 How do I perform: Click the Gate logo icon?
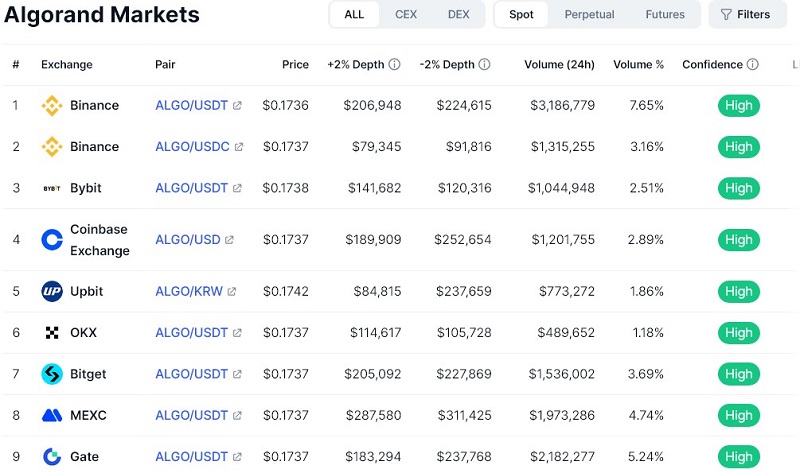[x=52, y=457]
